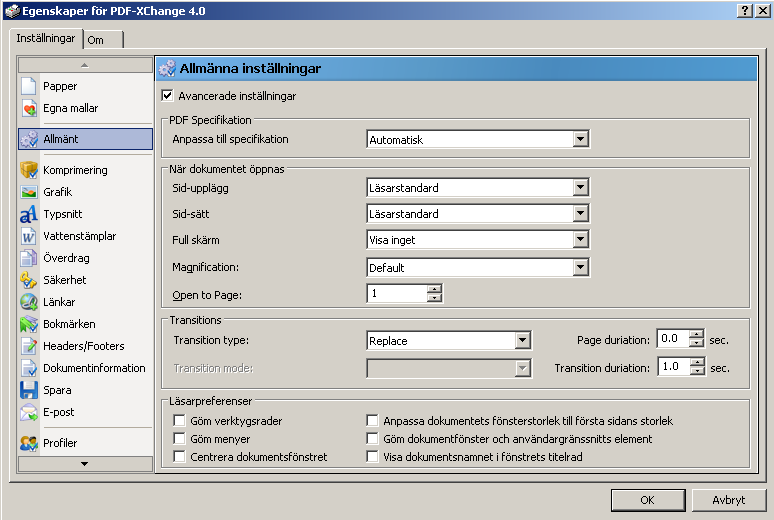Click the Egna mallar heart icon

pos(29,108)
